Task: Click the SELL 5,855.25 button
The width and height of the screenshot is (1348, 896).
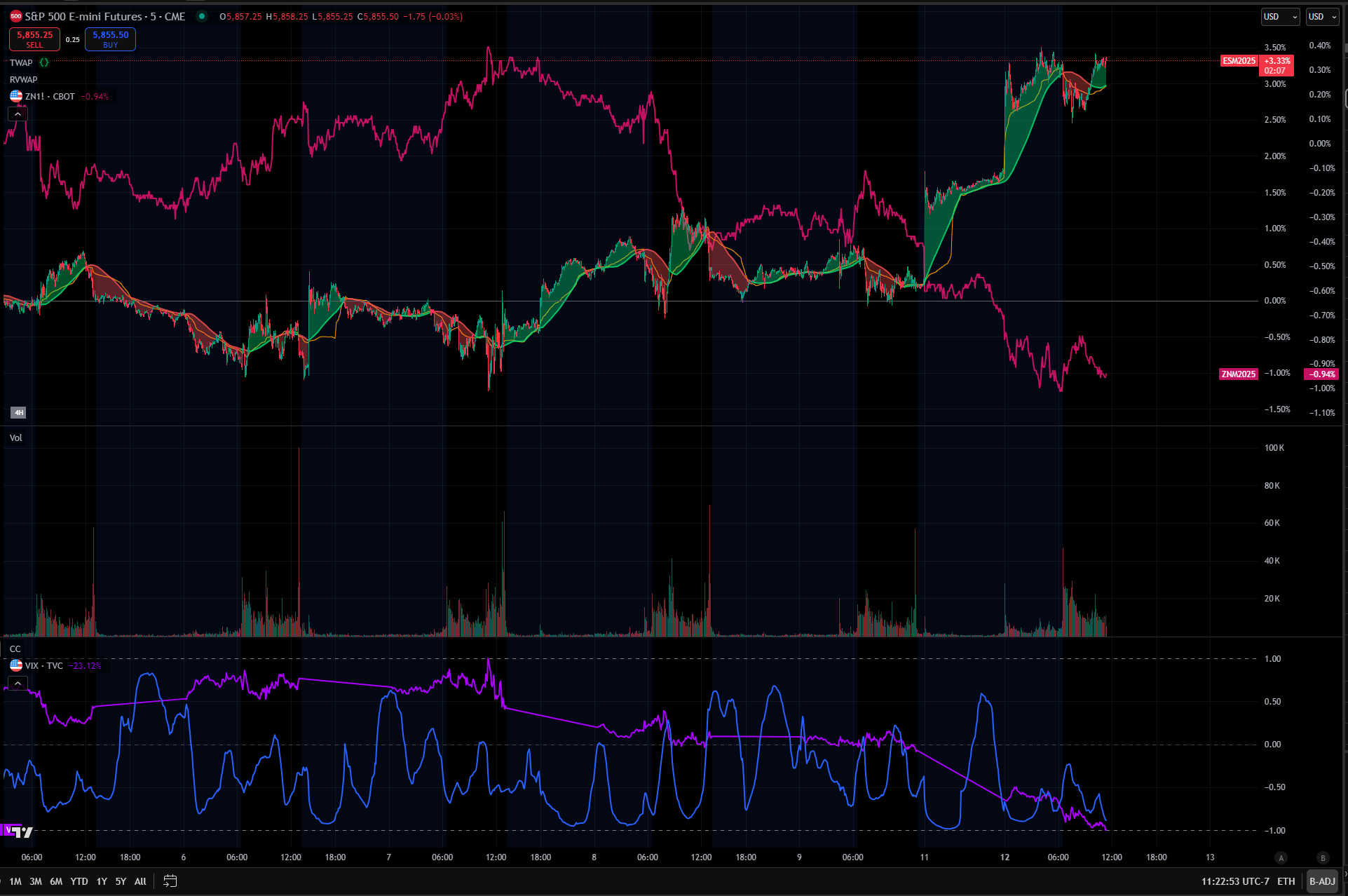Action: pyautogui.click(x=34, y=39)
